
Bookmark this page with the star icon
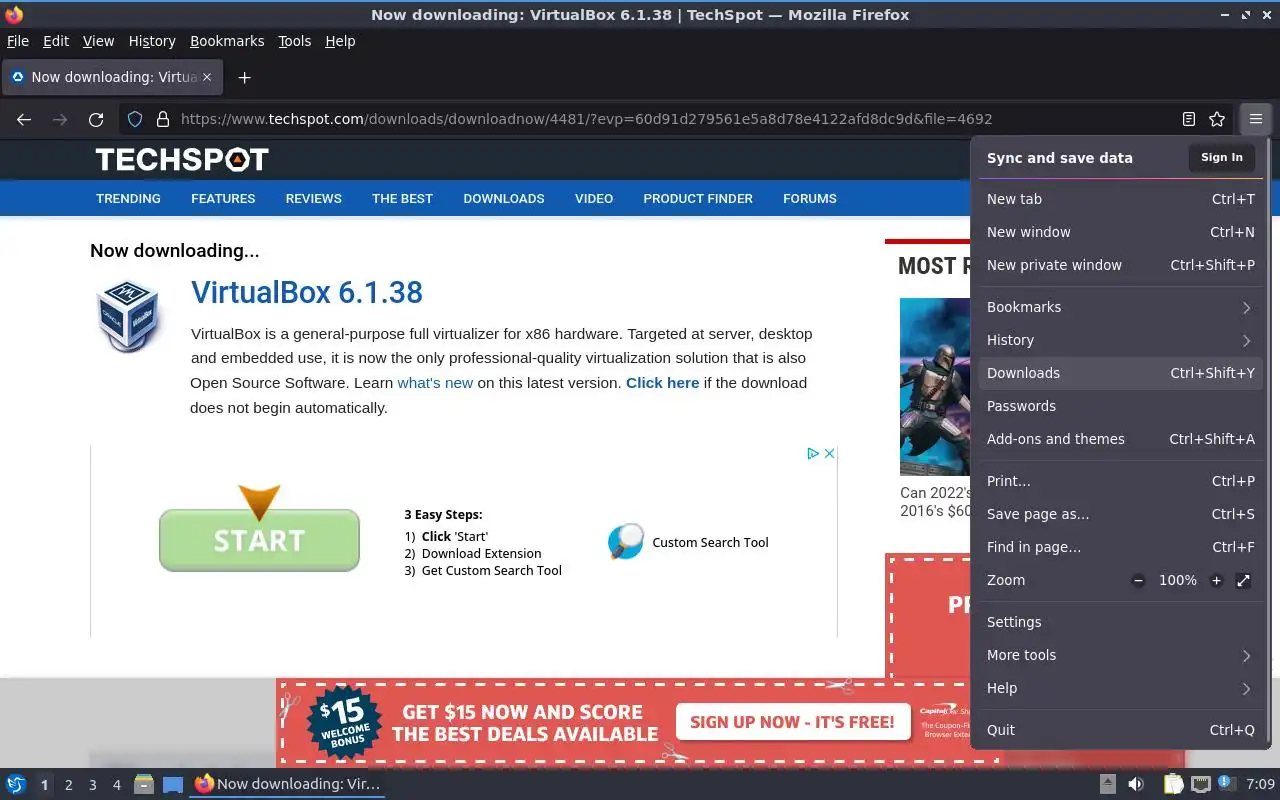(1217, 119)
